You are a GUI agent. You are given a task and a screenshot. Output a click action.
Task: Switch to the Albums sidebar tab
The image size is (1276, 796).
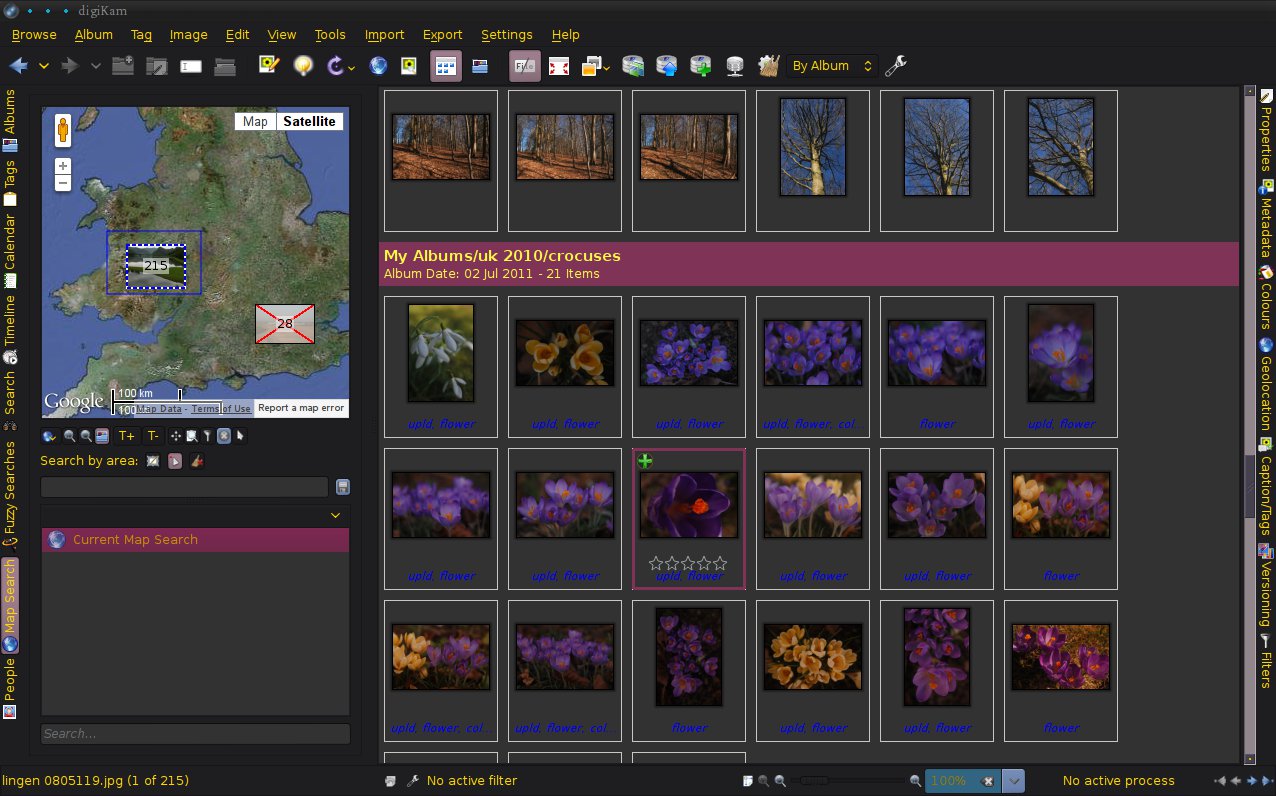10,119
